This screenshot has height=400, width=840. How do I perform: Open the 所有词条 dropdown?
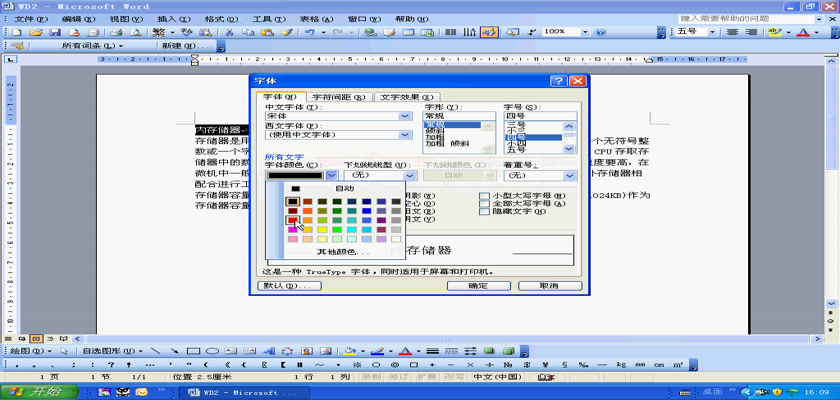tap(92, 46)
